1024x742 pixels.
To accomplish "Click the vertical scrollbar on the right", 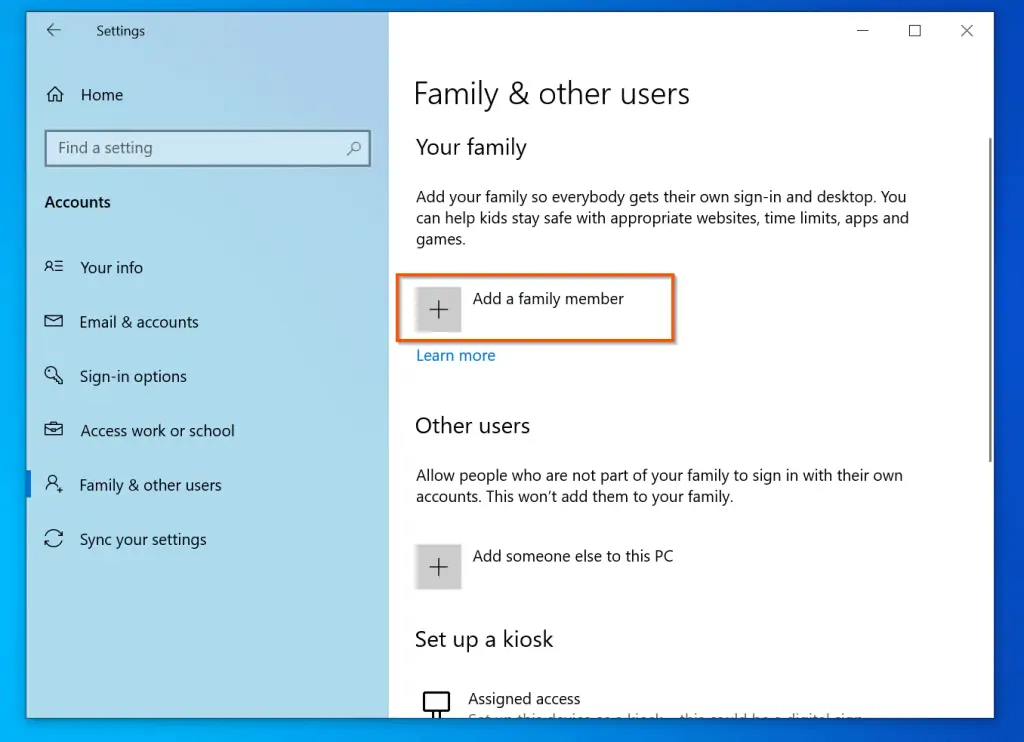I will (989, 300).
